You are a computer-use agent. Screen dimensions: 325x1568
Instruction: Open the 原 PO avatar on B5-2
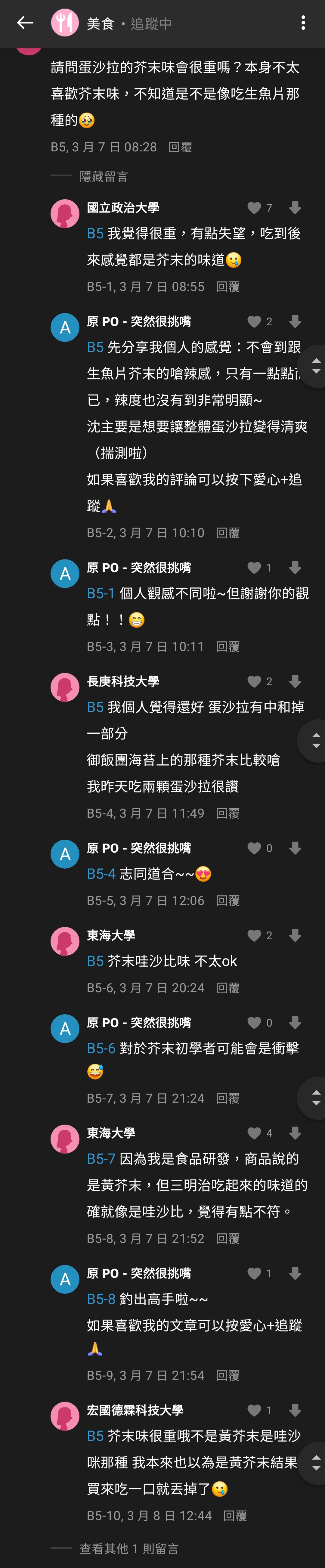(64, 327)
